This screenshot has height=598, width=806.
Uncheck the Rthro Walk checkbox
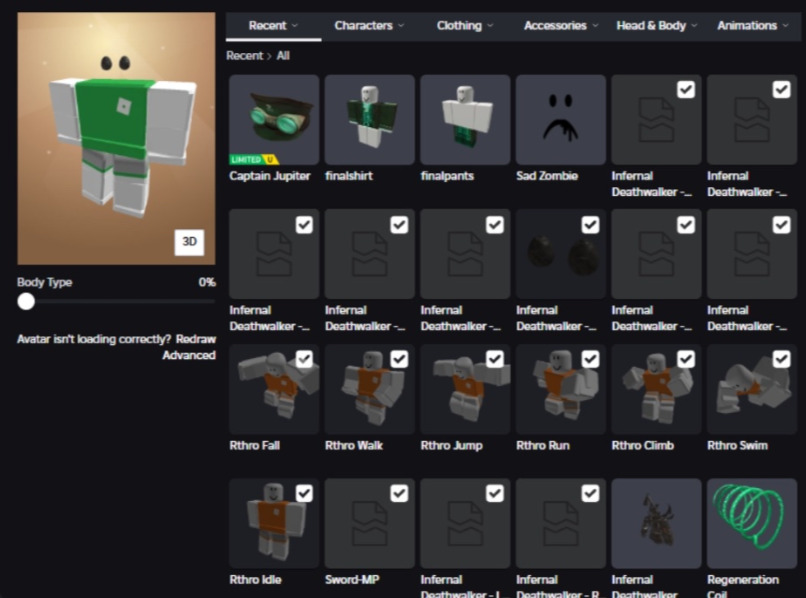(x=399, y=358)
